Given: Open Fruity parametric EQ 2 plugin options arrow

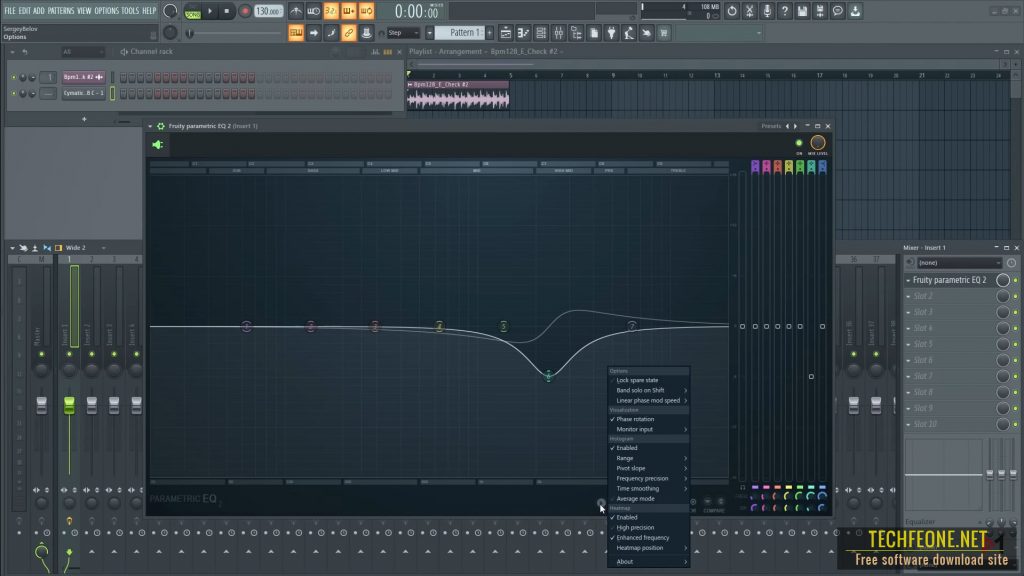Looking at the screenshot, I should [x=150, y=126].
